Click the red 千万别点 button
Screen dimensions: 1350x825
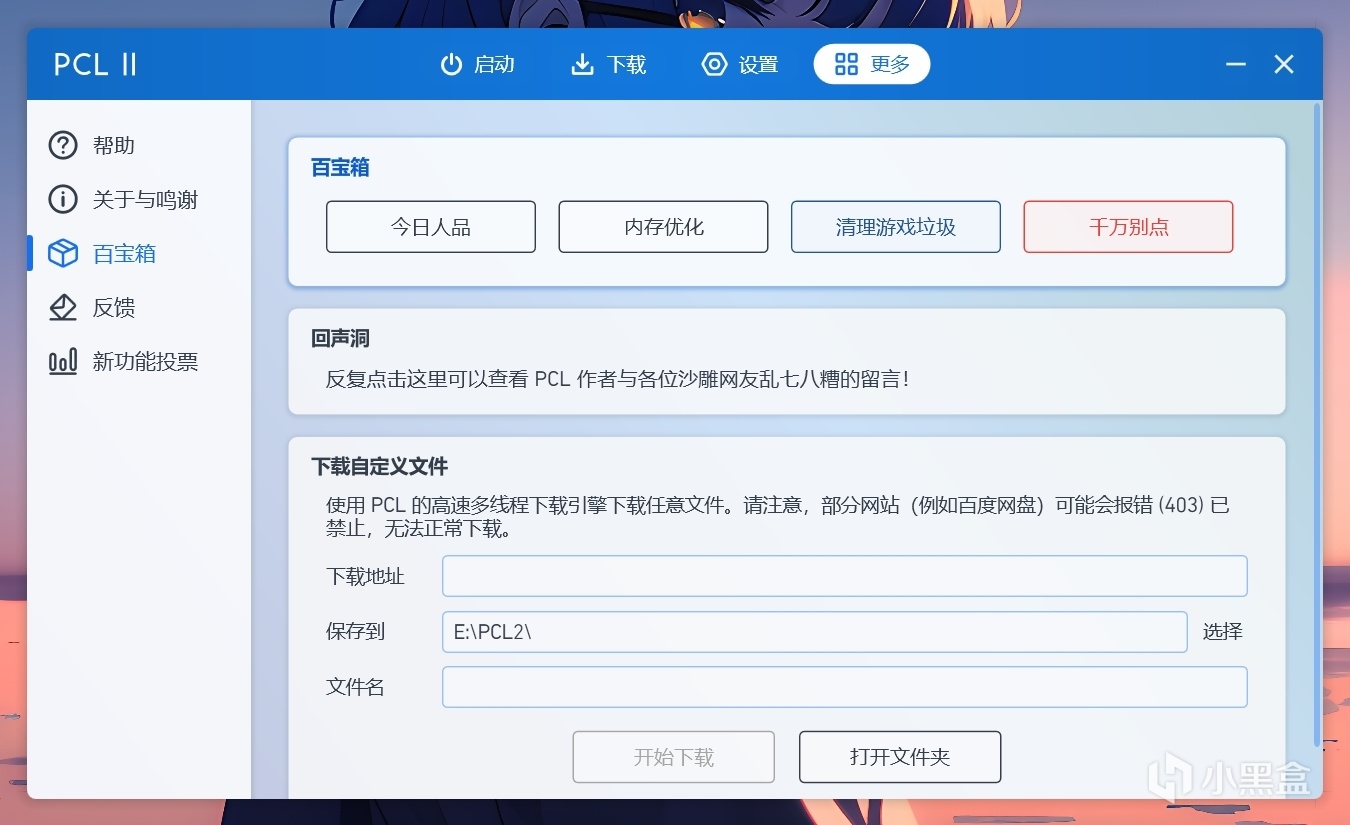(x=1128, y=227)
